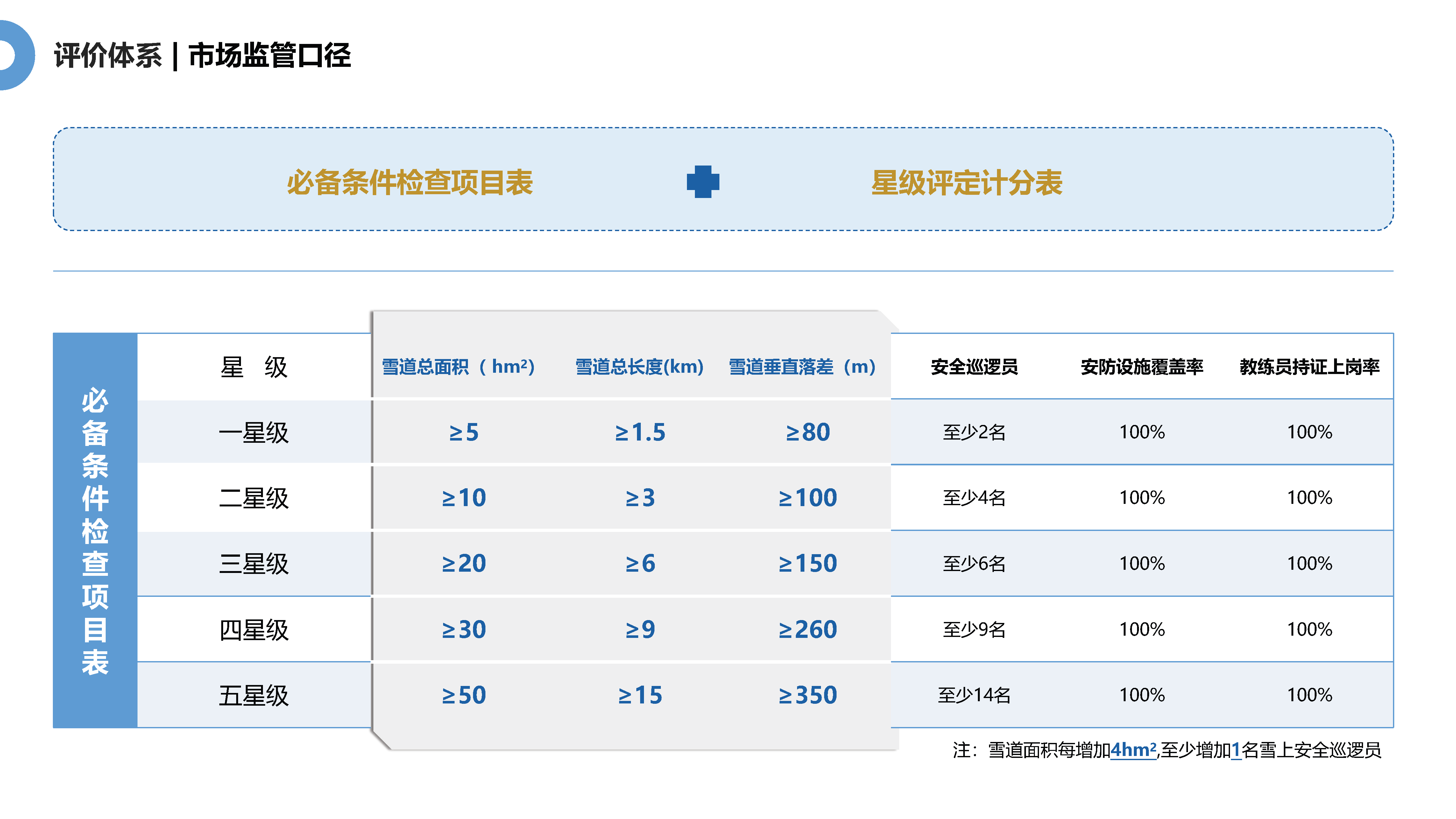Select the slide title 评价体系 | 市场监管口径
The width and height of the screenshot is (1456, 819).
[x=202, y=55]
